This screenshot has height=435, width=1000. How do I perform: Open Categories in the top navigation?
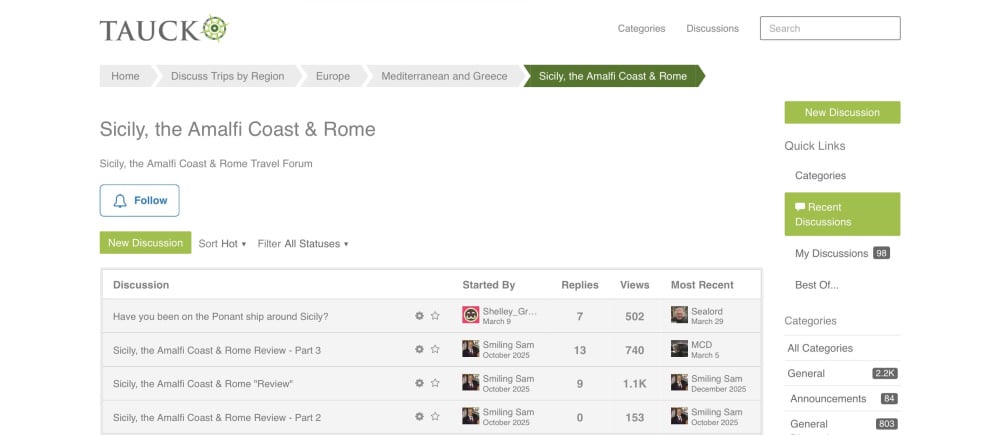coord(642,29)
